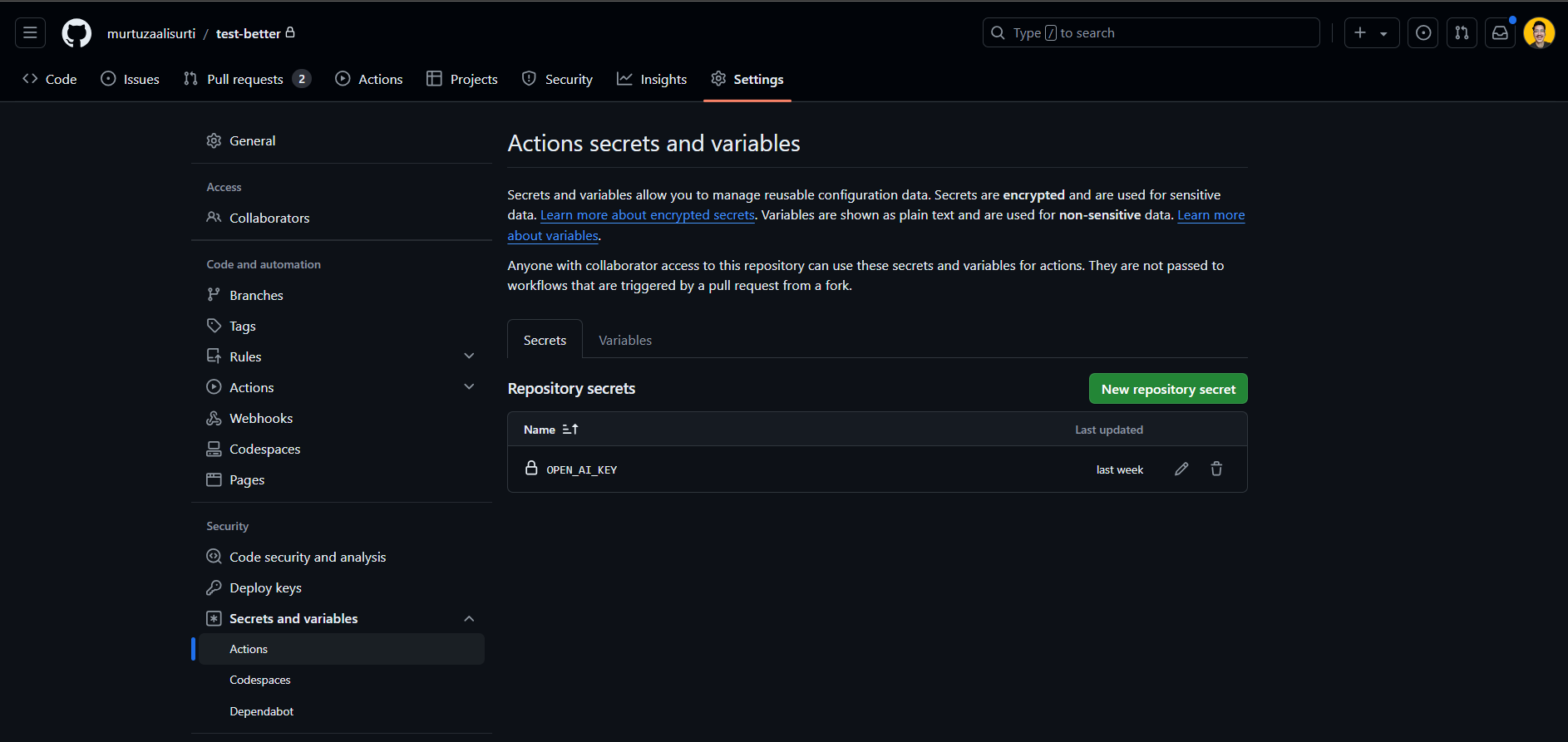Screen dimensions: 1568x742
Task: Open Tags settings
Action: [x=342, y=326]
